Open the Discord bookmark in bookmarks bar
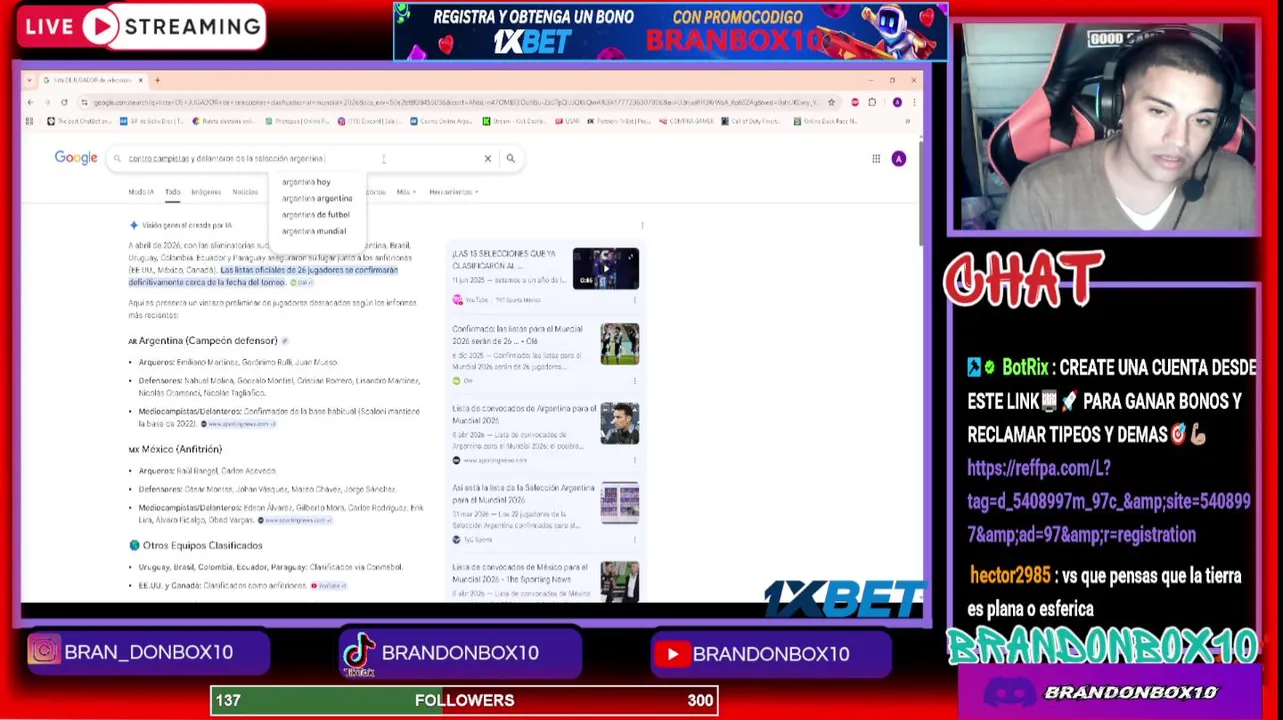The image size is (1283, 720). tap(370, 121)
